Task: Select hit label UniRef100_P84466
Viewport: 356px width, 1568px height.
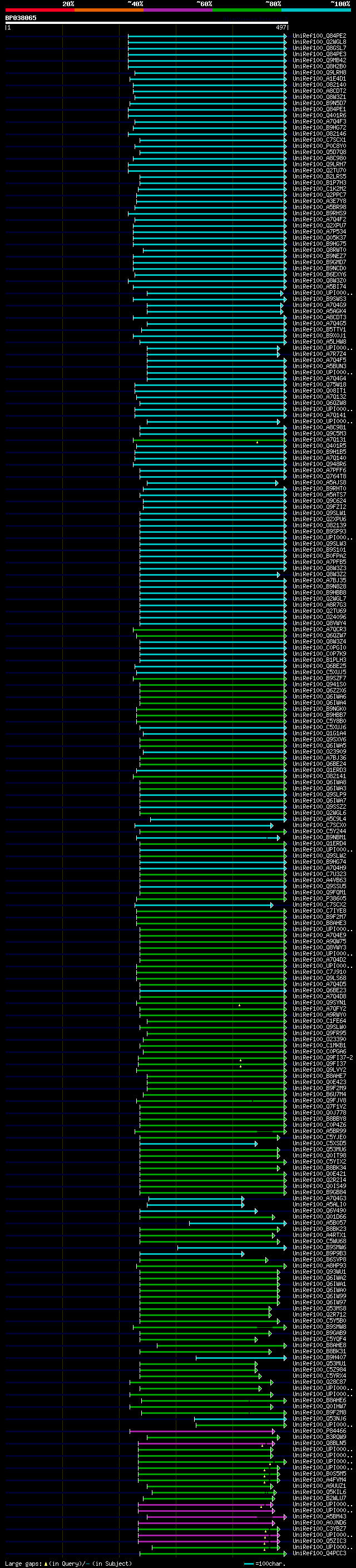Action: (x=319, y=1431)
